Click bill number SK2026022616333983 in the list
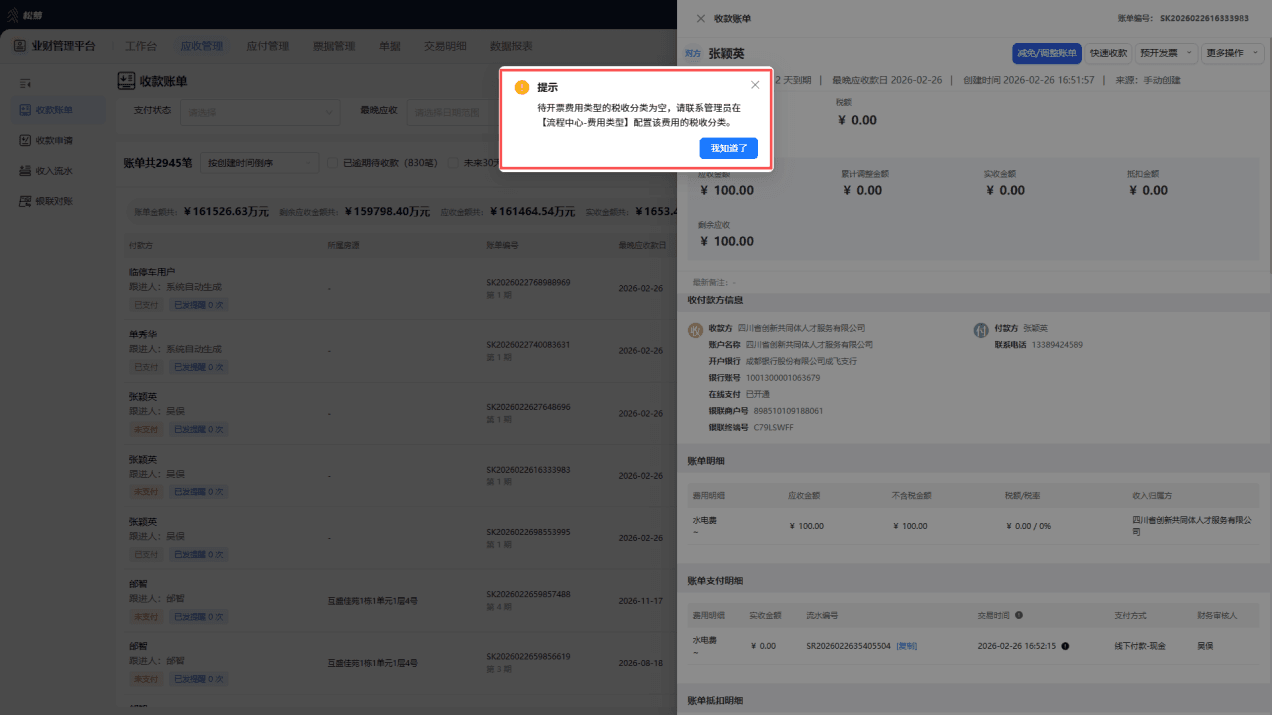1272x715 pixels. click(x=528, y=469)
